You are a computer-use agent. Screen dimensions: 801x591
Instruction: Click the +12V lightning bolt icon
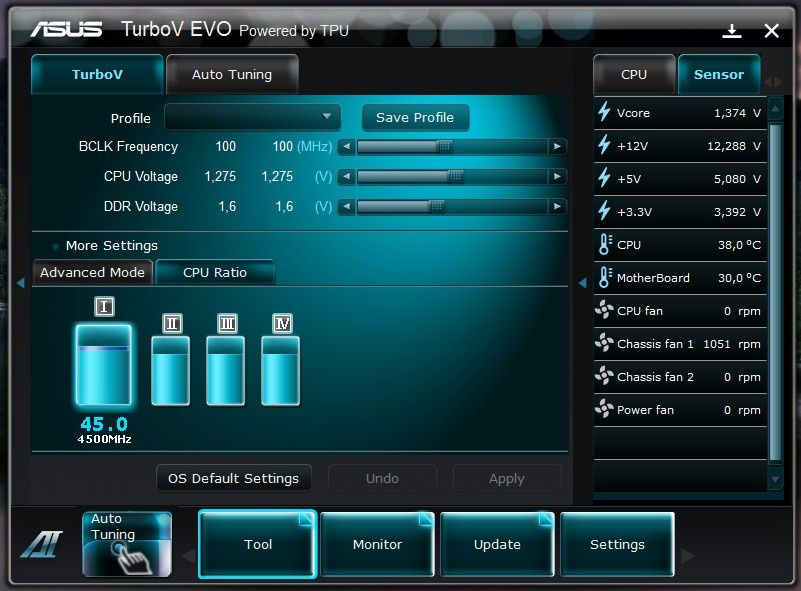[604, 145]
